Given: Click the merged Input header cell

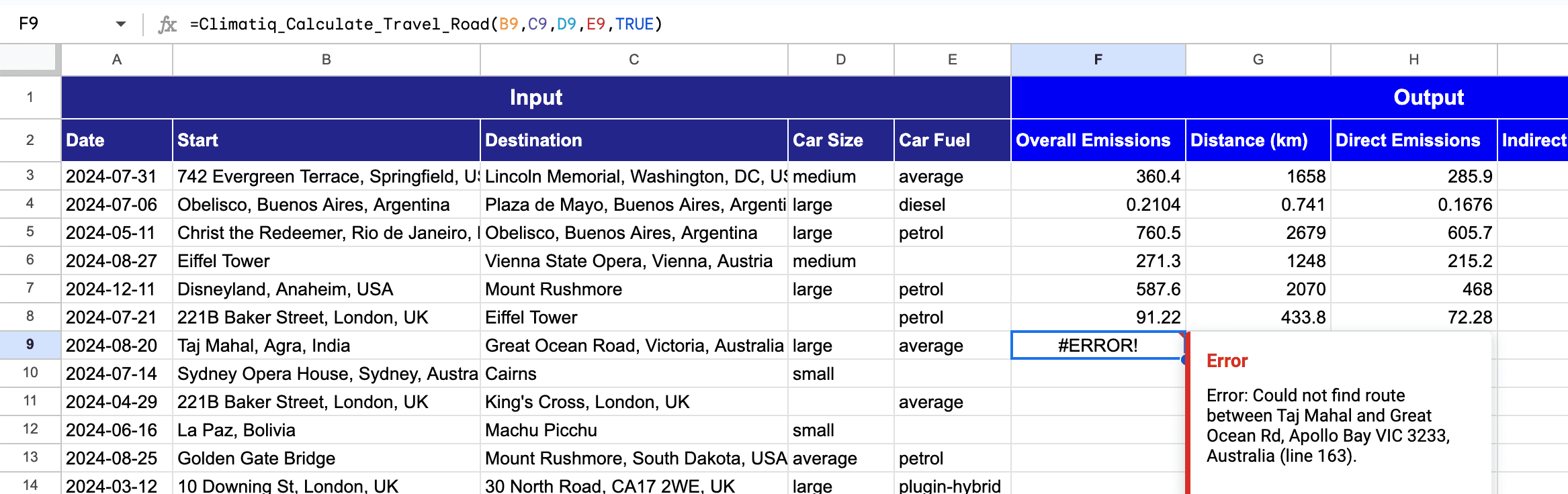Looking at the screenshot, I should pos(535,97).
